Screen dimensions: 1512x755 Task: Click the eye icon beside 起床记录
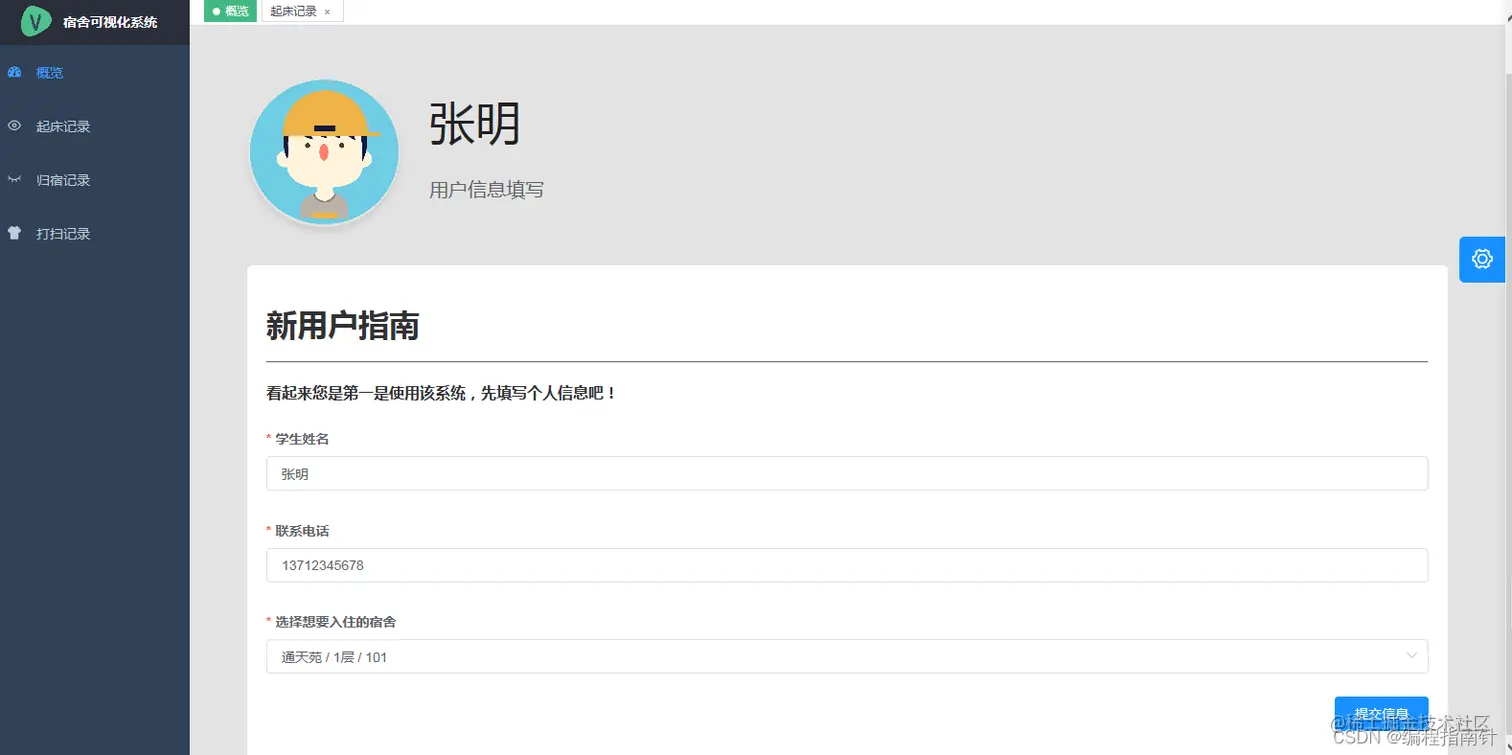point(14,126)
